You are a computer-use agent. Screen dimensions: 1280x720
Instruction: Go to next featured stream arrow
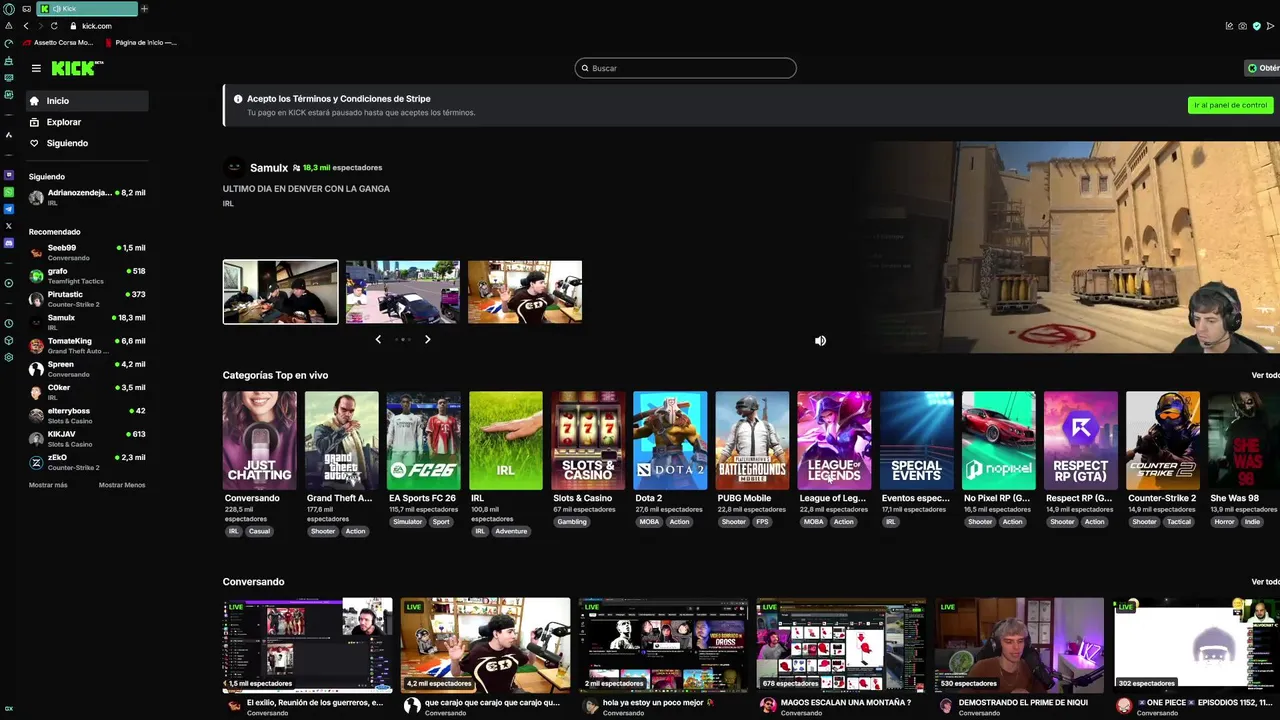click(x=427, y=340)
